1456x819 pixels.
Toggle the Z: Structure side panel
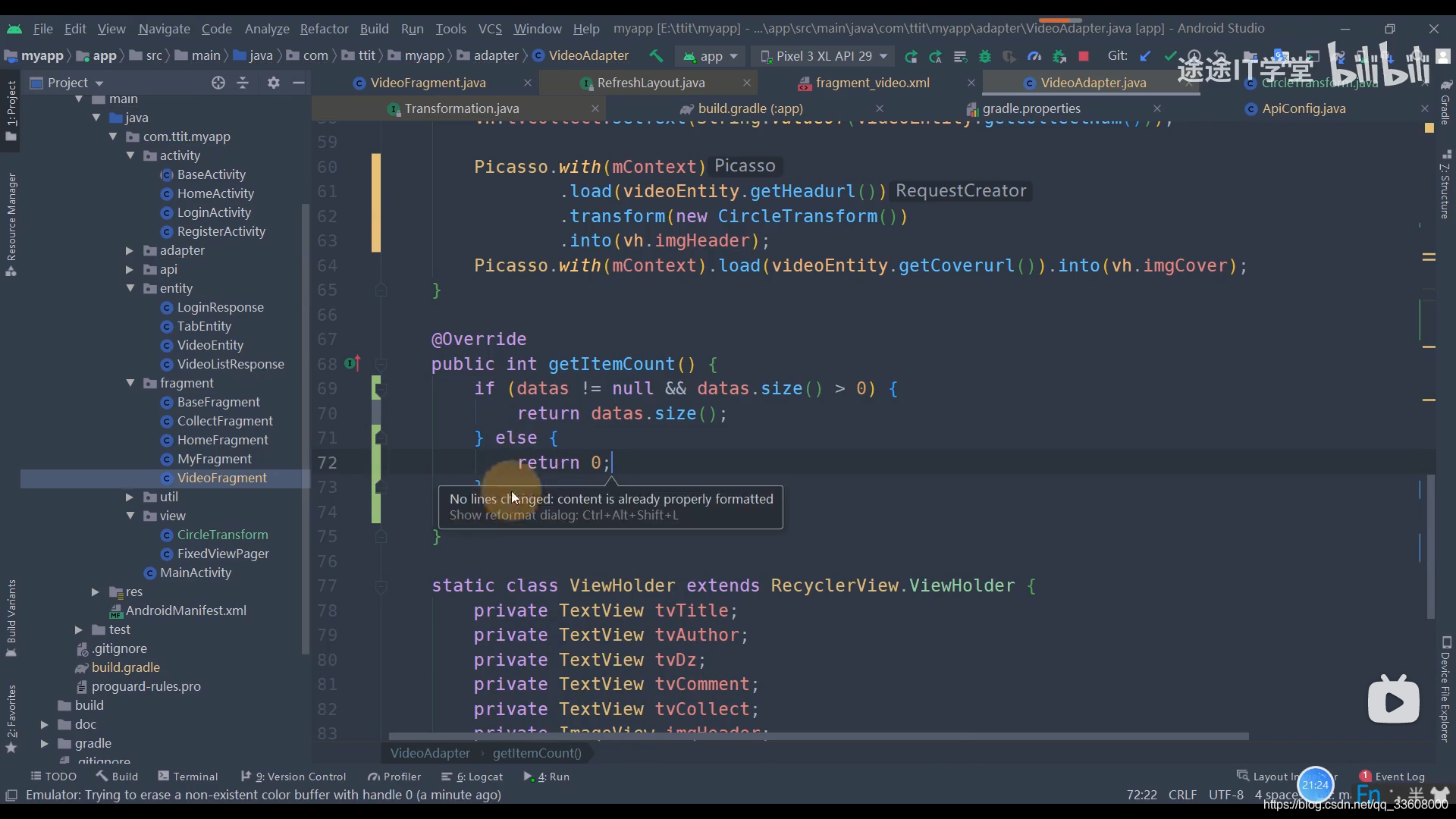1445,185
